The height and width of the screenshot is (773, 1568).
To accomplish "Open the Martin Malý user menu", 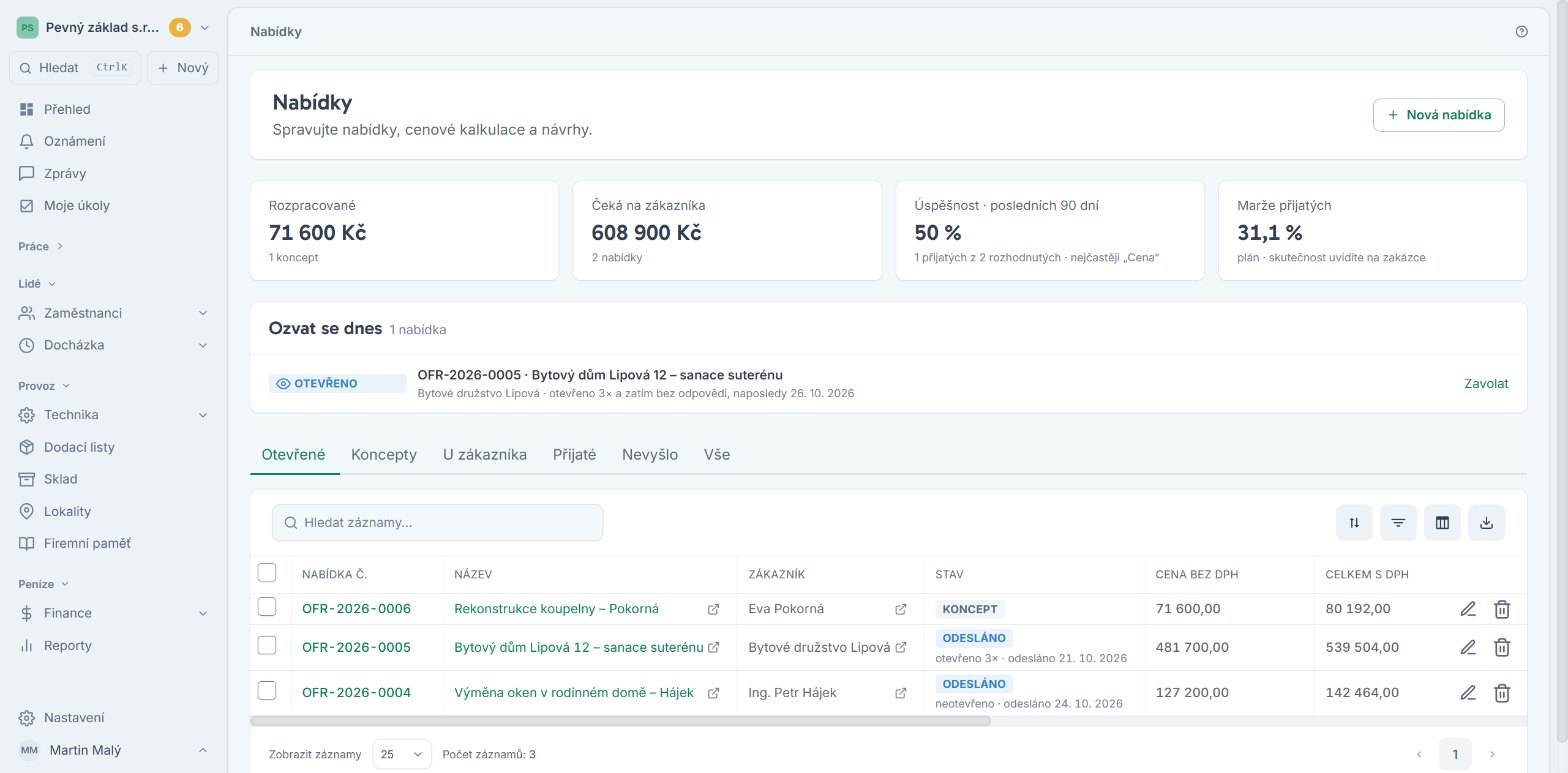I will (x=113, y=750).
